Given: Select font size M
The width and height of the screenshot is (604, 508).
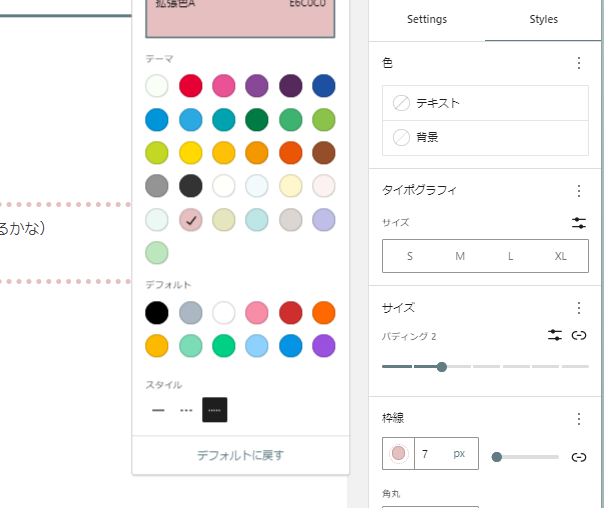Looking at the screenshot, I should pos(460,256).
